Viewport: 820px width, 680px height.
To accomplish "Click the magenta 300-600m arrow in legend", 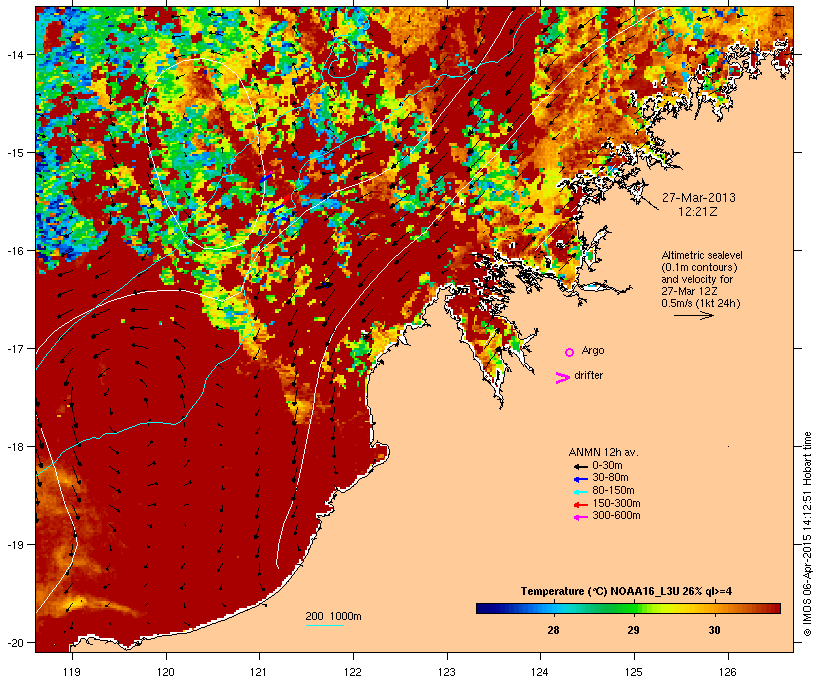I will pos(580,517).
